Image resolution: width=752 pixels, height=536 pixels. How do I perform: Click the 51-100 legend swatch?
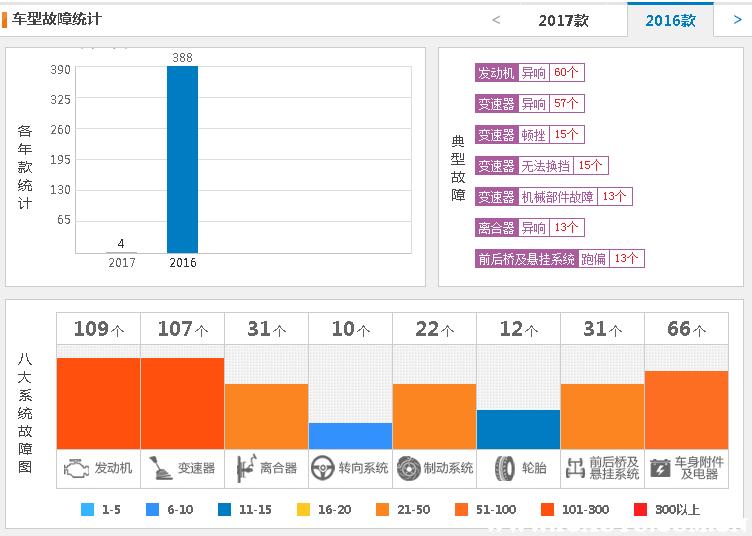coord(461,509)
